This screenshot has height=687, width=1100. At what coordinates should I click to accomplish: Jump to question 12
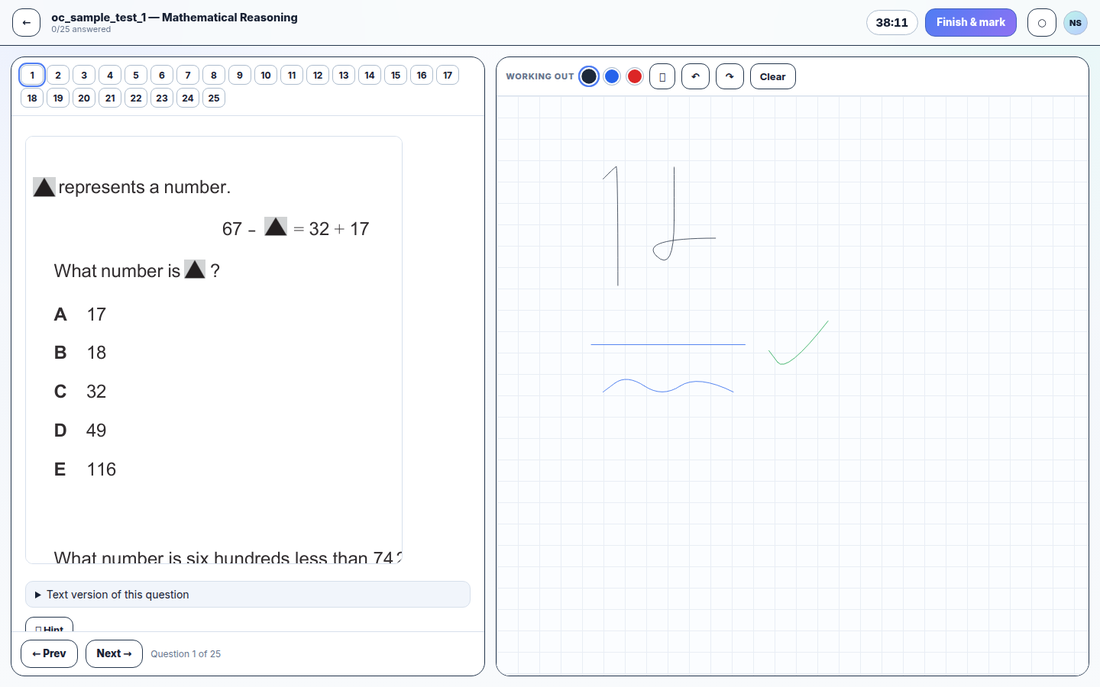[318, 75]
